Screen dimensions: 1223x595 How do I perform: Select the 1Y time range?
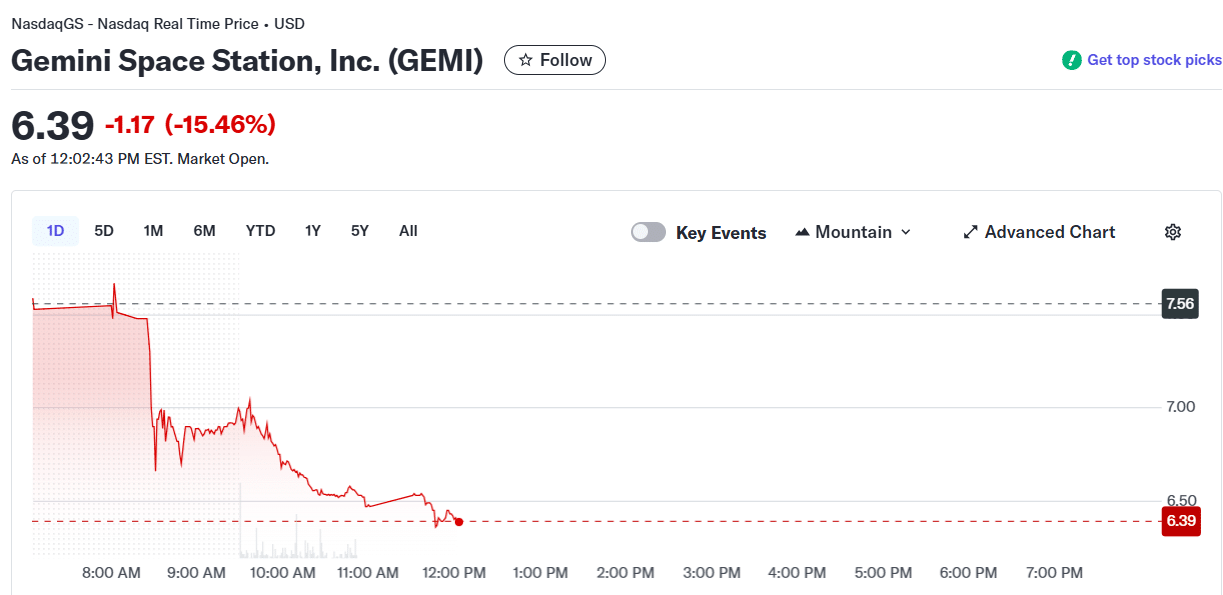tap(313, 231)
